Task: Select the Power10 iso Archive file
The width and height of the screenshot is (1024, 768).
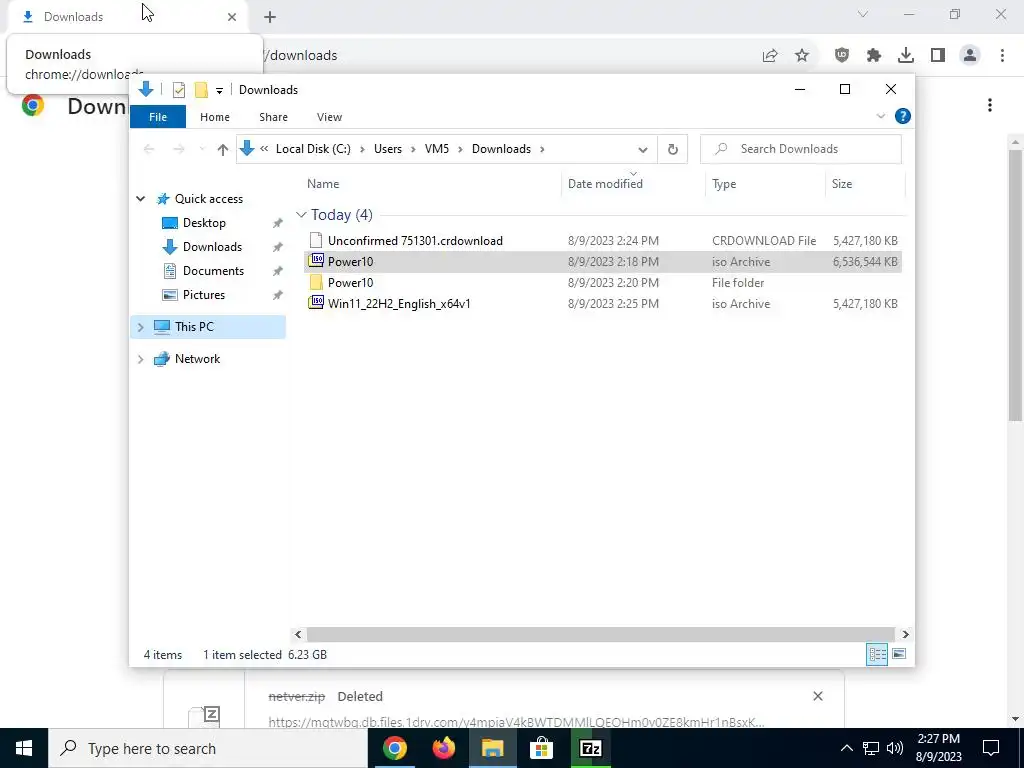Action: pos(603,262)
